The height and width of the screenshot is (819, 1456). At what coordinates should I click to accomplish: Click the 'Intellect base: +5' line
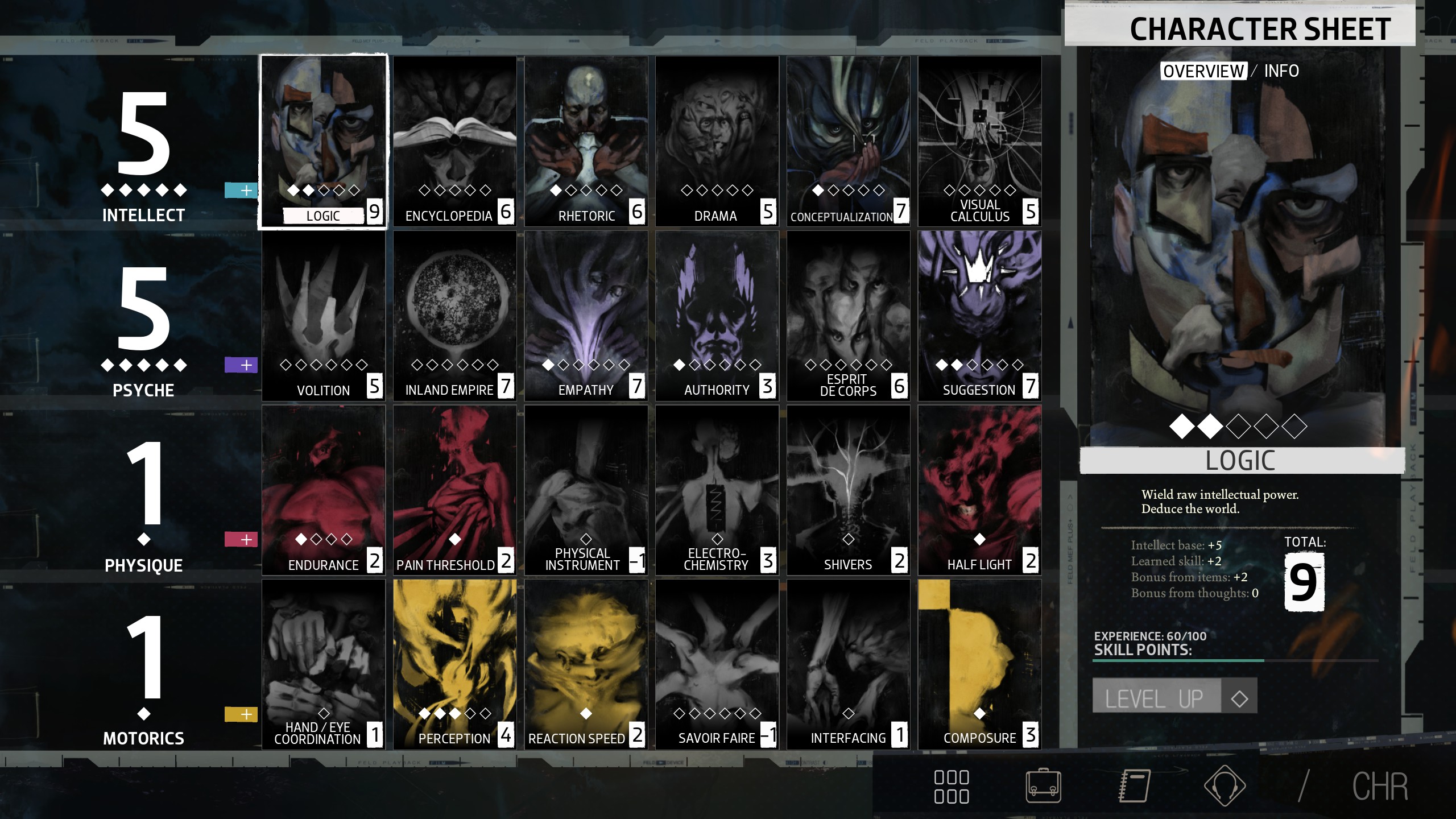tap(1176, 545)
